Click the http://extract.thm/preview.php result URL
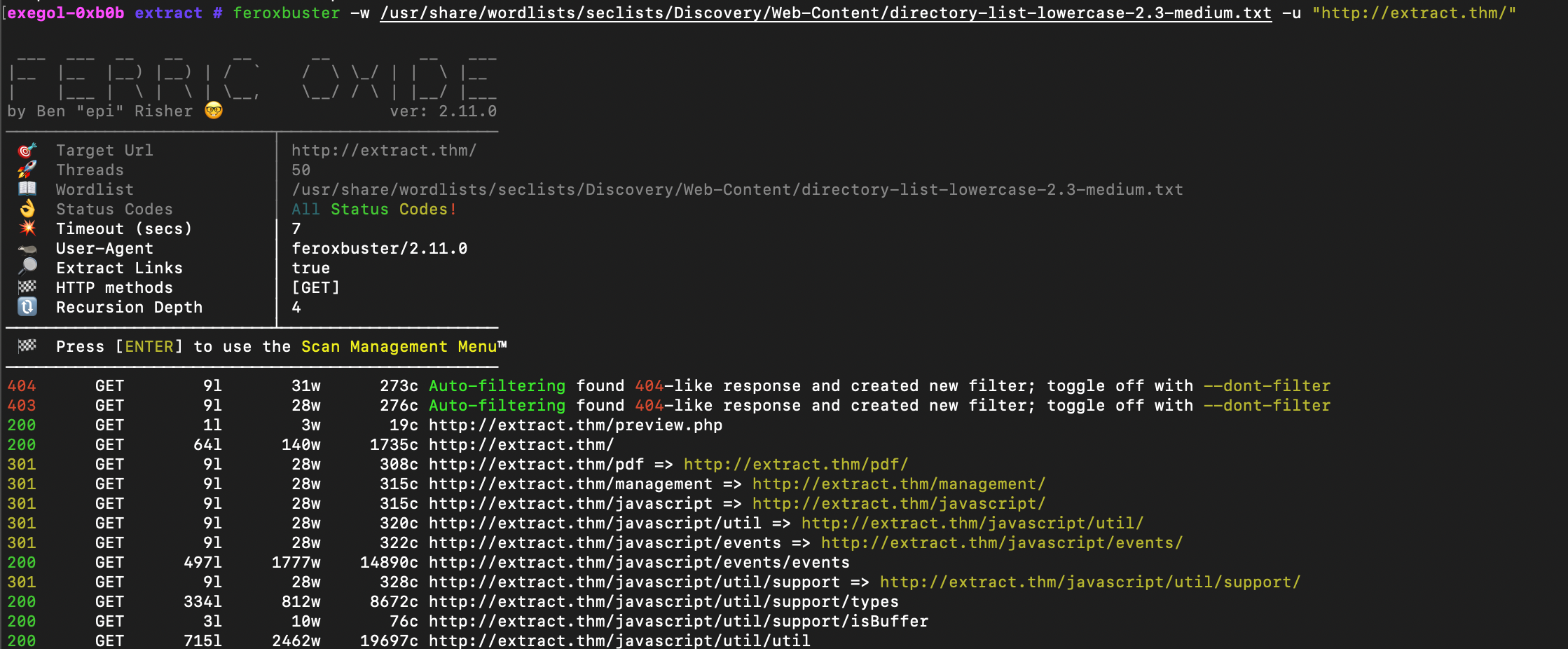The width and height of the screenshot is (1568, 649). click(576, 425)
